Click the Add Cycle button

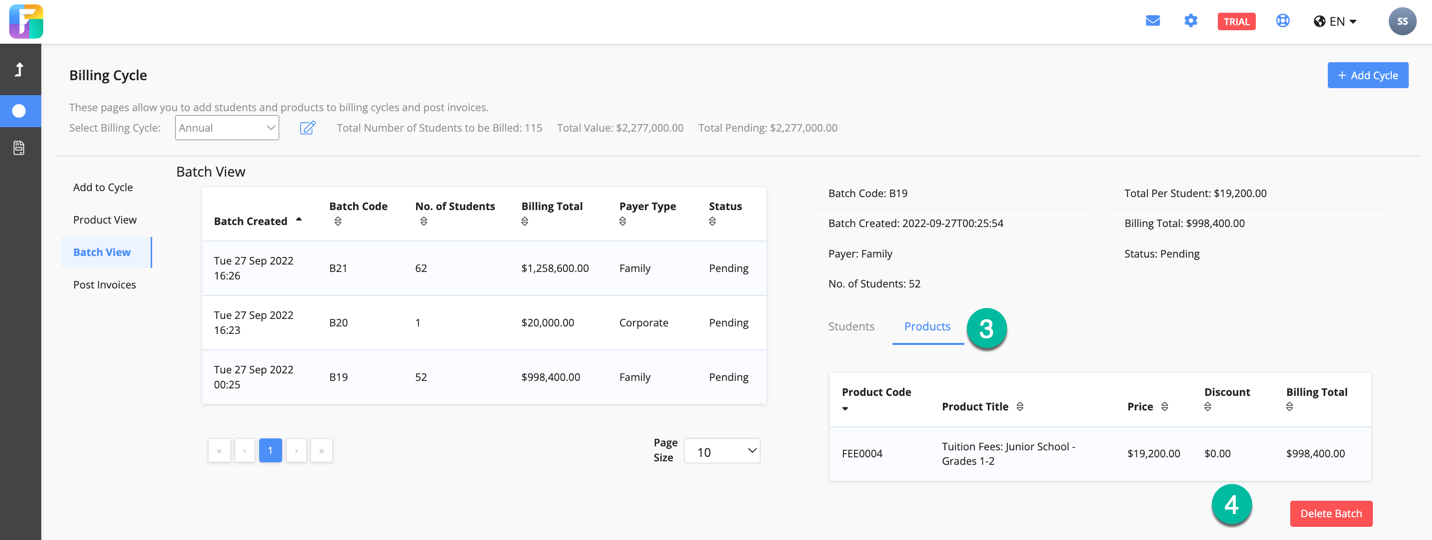(x=1367, y=75)
